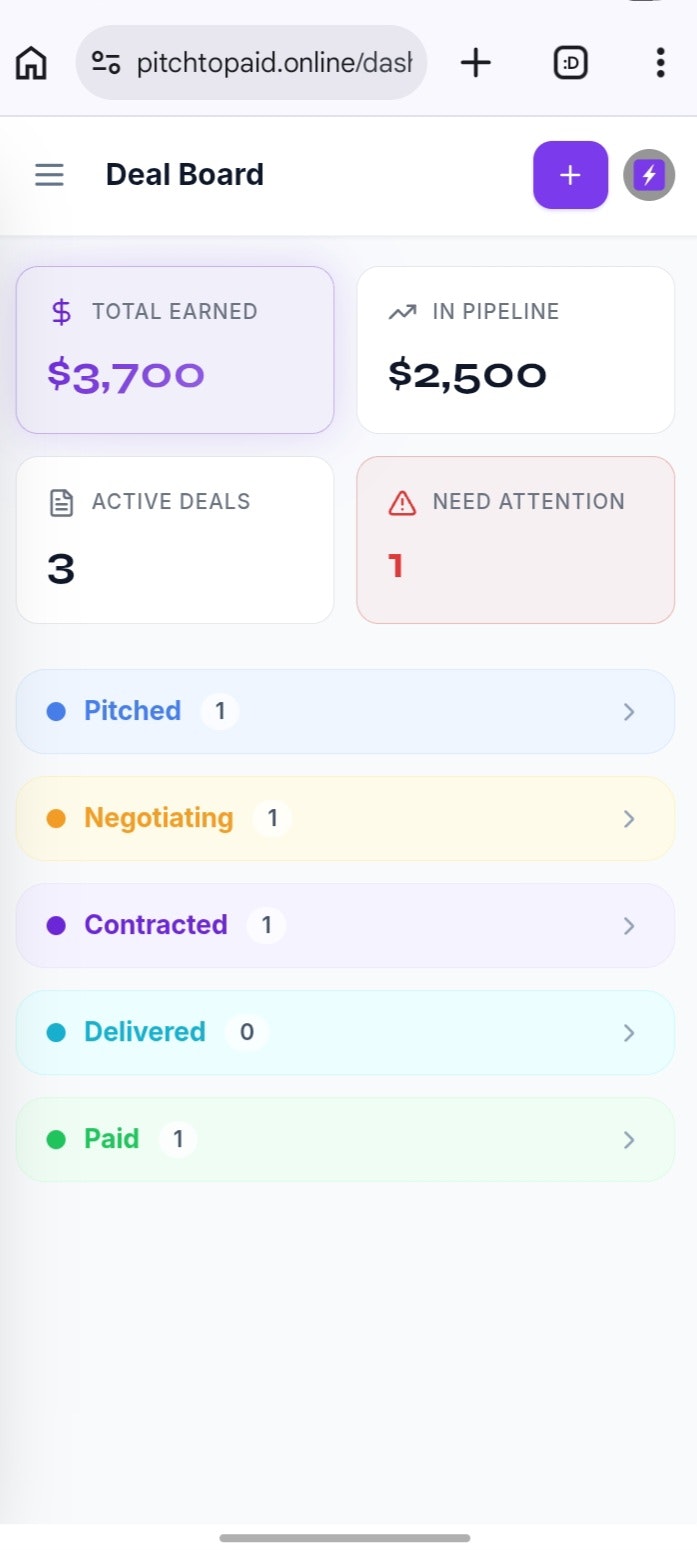Open the hamburger navigation menu
This screenshot has height=1550, width=697.
48,175
